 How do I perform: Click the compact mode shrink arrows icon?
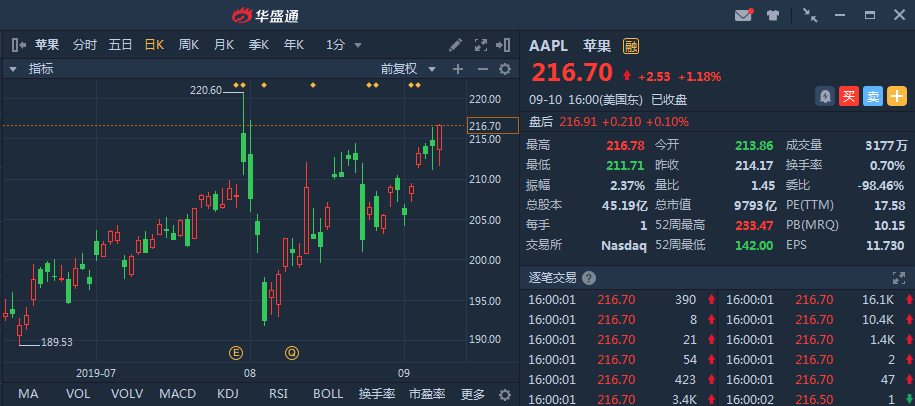coord(810,15)
